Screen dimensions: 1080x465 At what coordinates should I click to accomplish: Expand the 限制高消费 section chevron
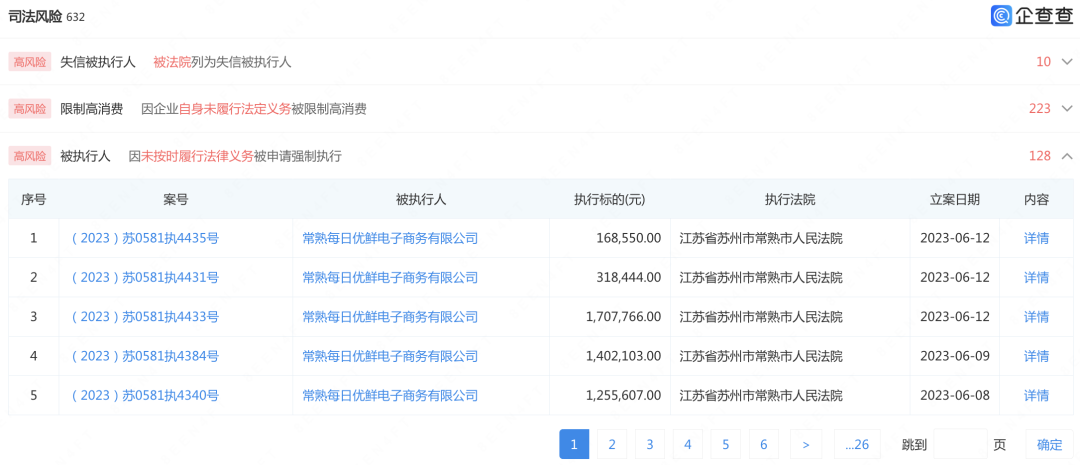(1066, 109)
